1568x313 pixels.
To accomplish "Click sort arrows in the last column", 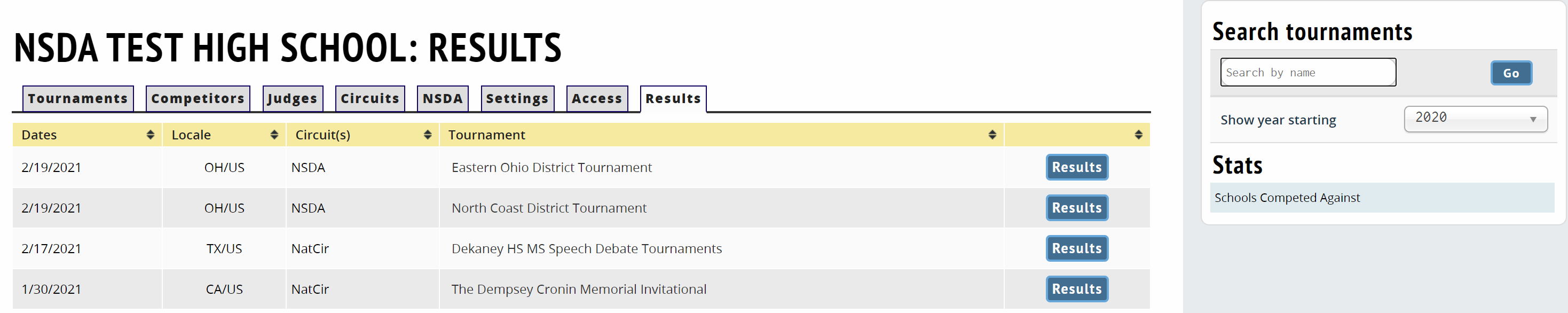I will pyautogui.click(x=1138, y=135).
